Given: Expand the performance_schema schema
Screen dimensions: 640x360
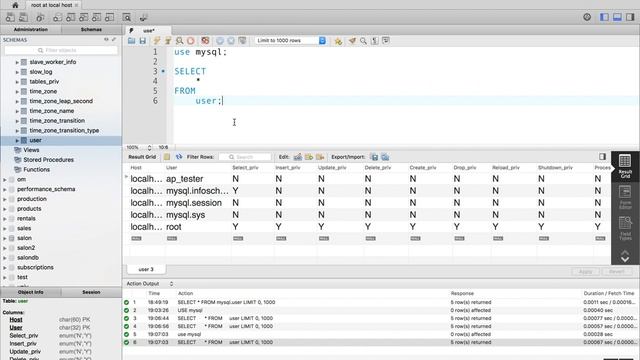Looking at the screenshot, I should [x=5, y=189].
